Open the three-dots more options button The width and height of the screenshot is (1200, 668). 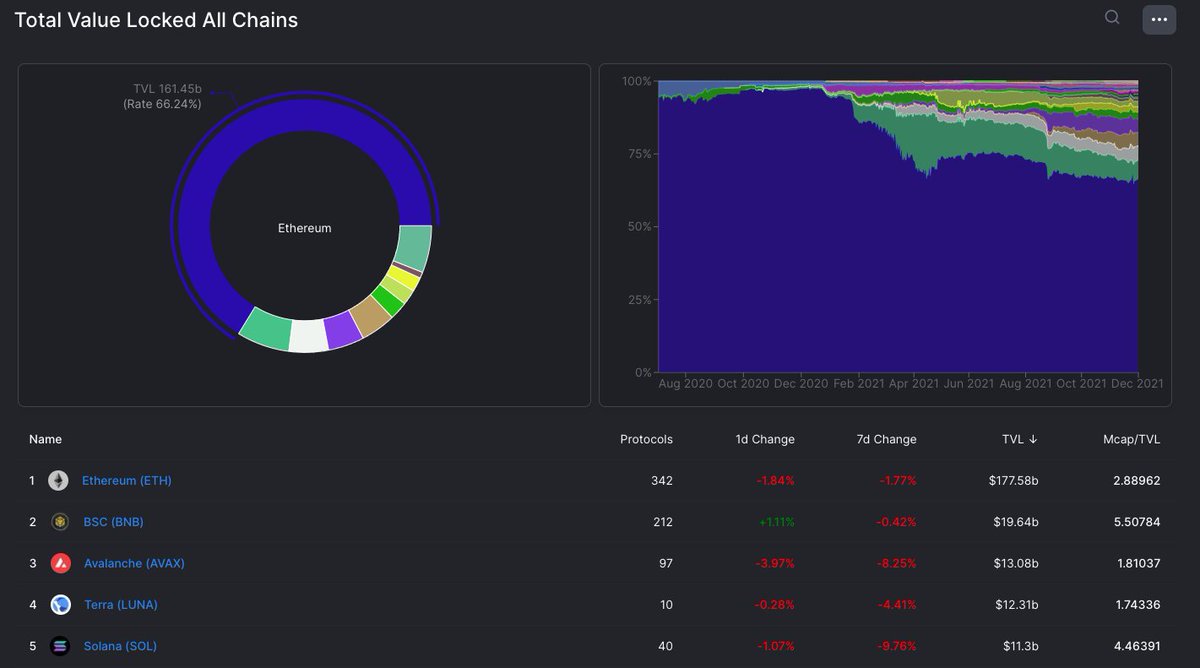pos(1159,19)
